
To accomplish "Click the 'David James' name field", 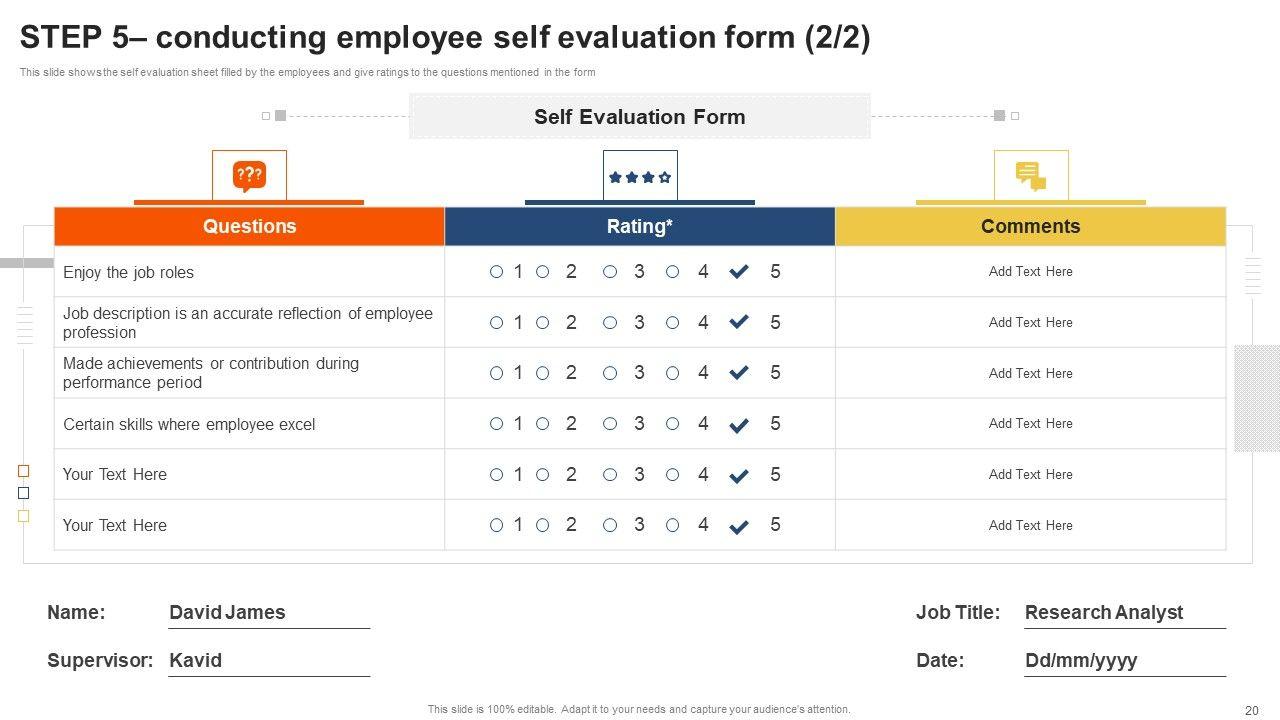I will (x=227, y=612).
